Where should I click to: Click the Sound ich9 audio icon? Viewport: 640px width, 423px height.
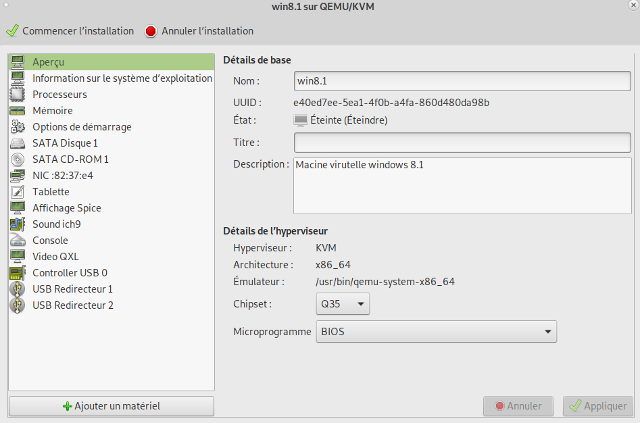tap(18, 224)
